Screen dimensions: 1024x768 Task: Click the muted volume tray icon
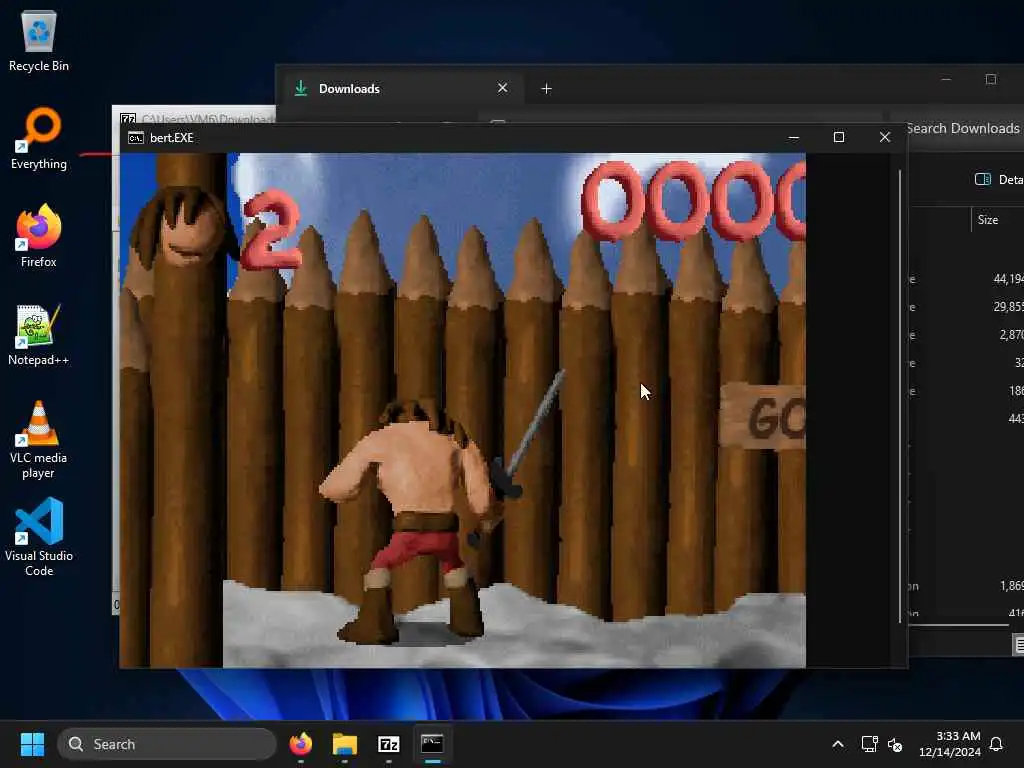[895, 744]
